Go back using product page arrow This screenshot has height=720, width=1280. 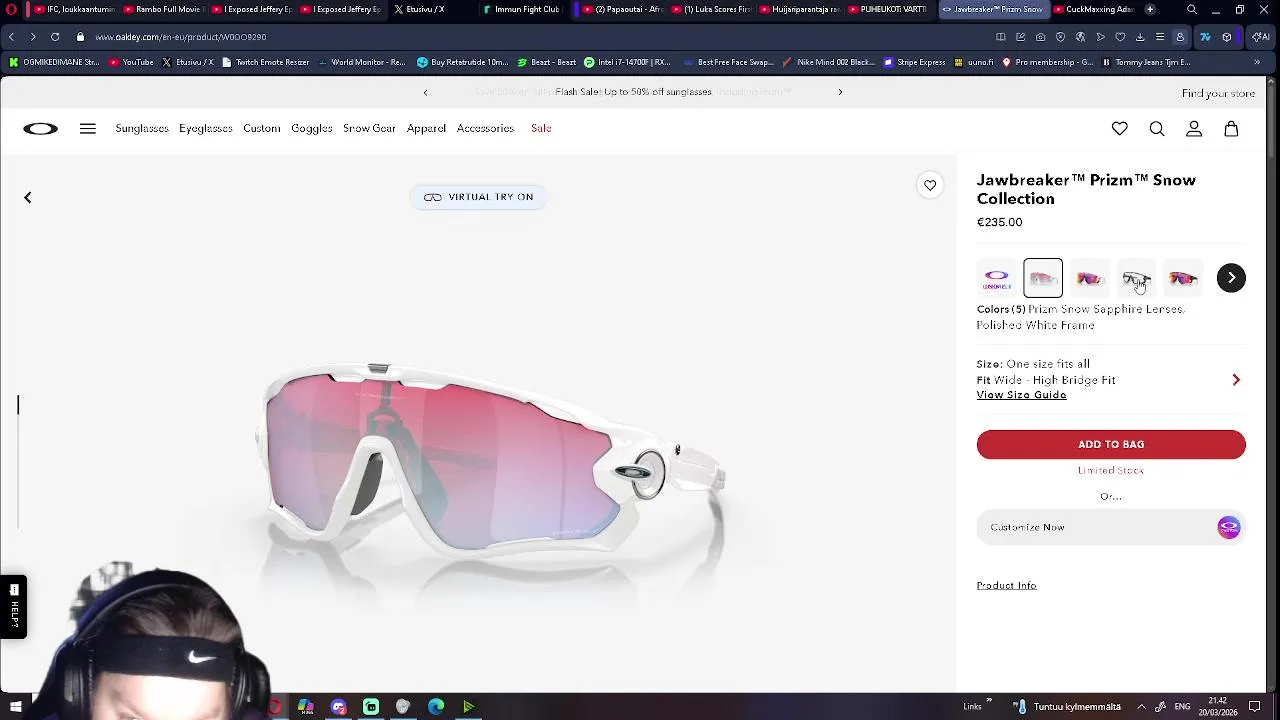28,197
